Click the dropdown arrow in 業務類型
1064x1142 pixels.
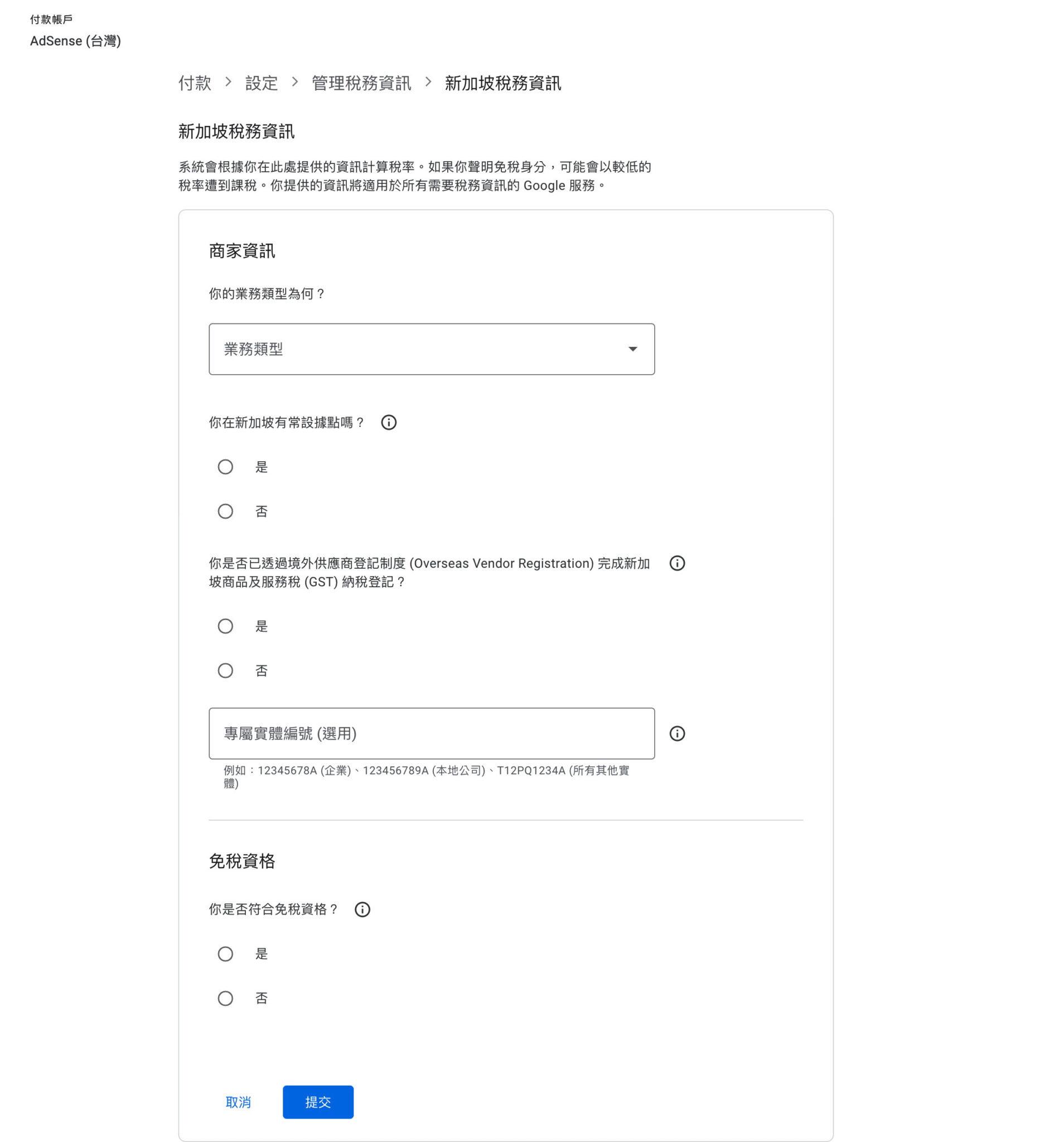(632, 349)
